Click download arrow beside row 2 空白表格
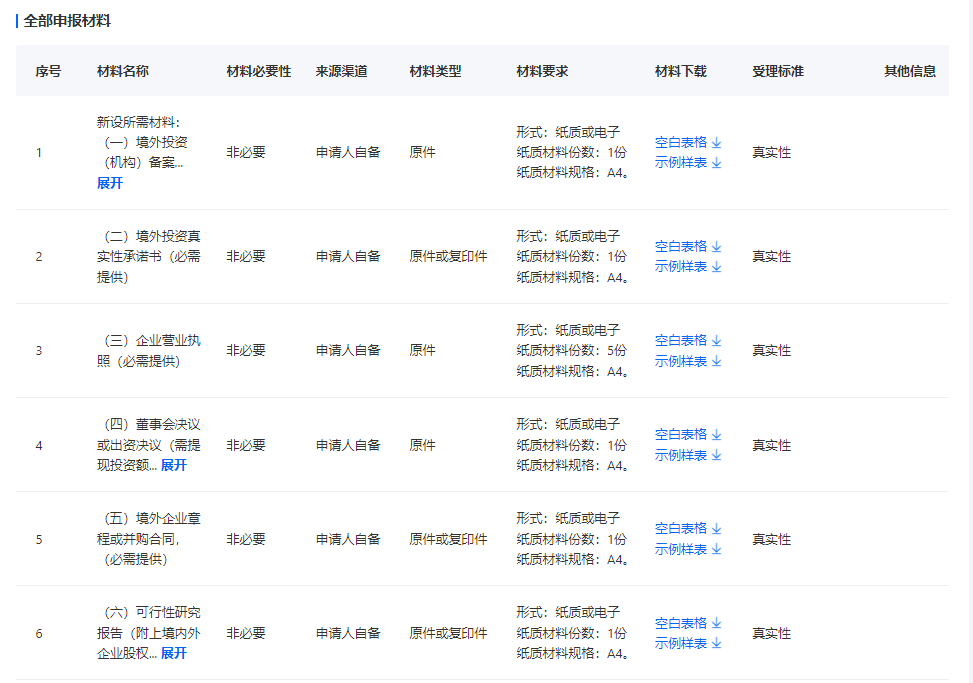Viewport: 973px width, 683px height. (716, 246)
